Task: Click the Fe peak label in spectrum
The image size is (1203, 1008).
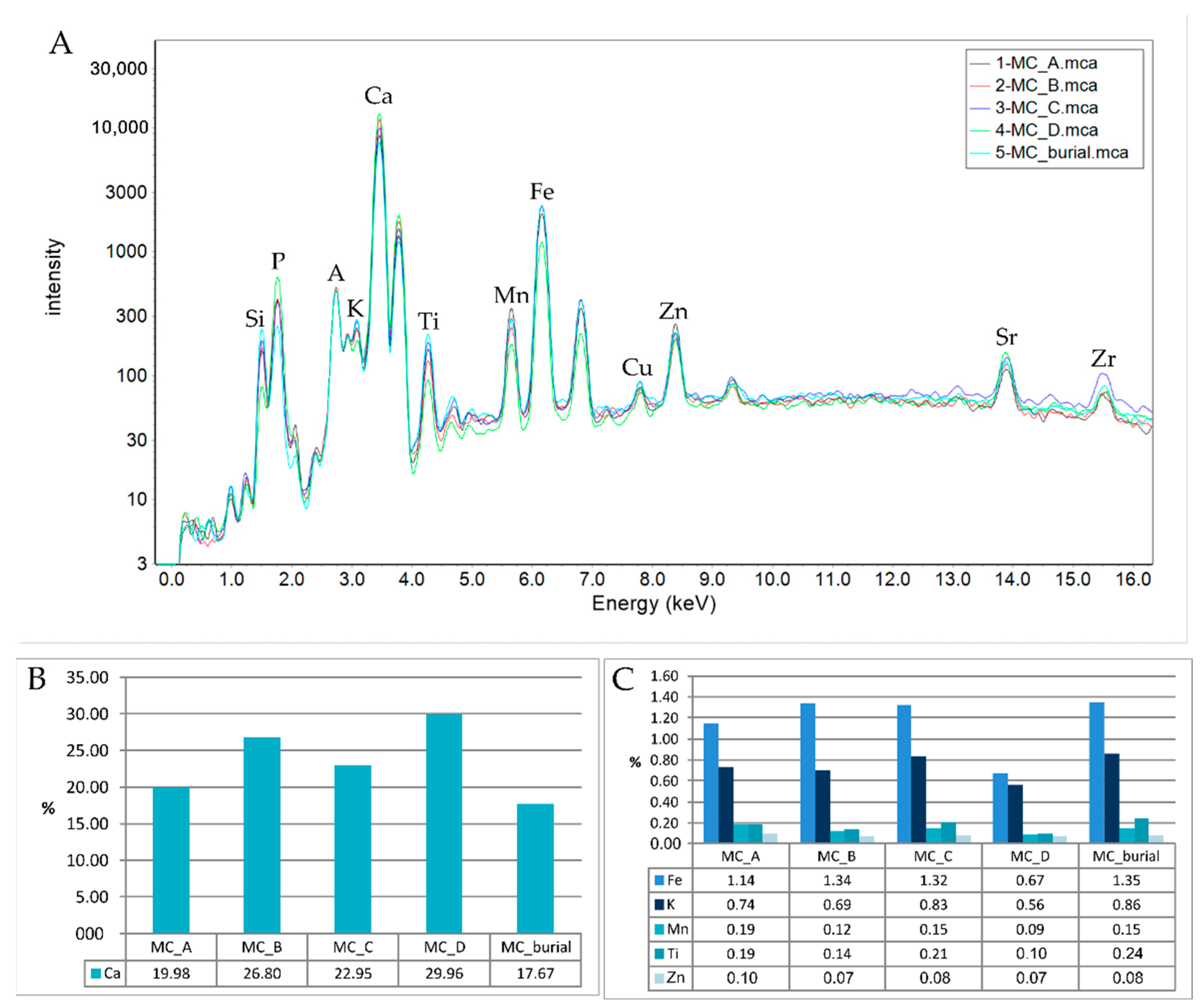Action: click(541, 191)
